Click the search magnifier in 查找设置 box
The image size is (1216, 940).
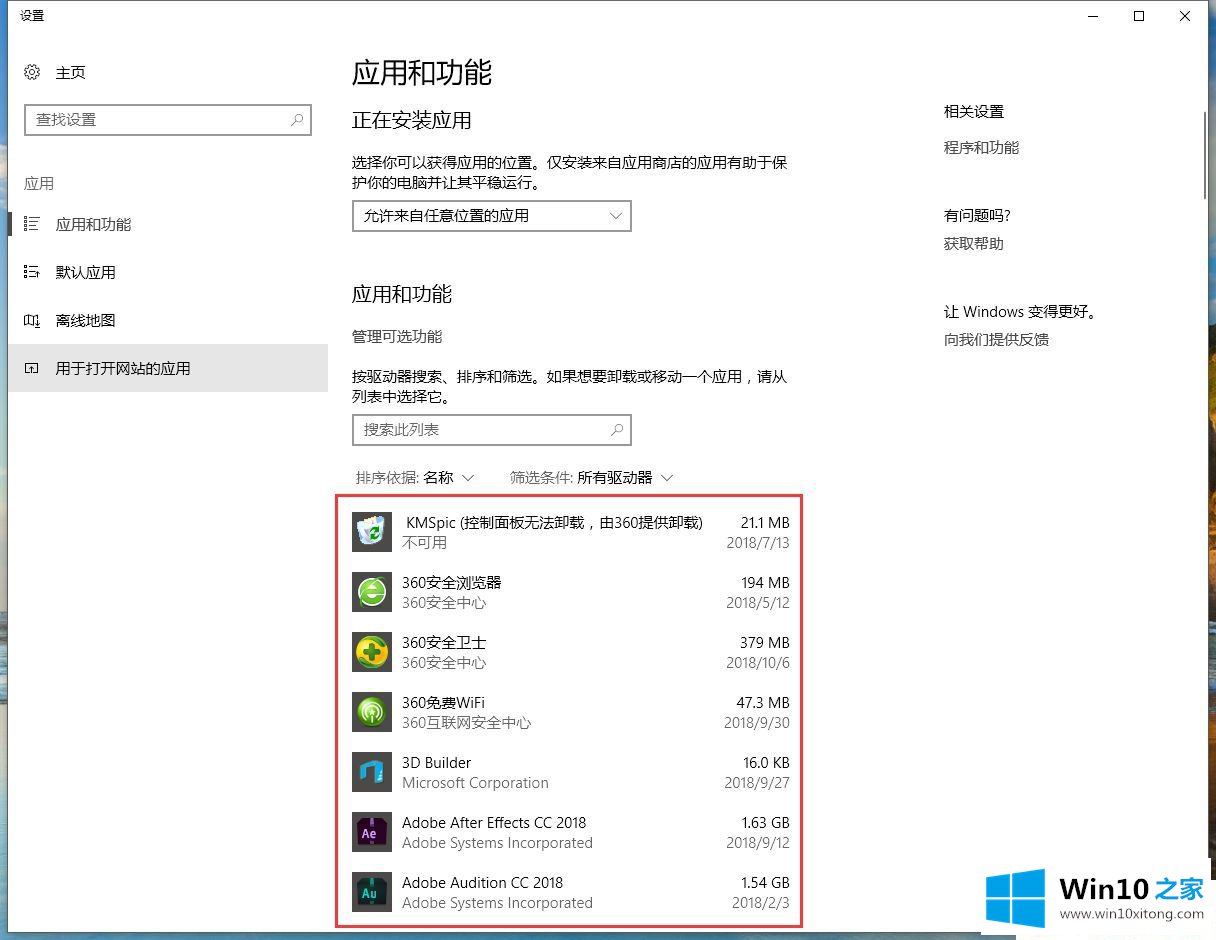[297, 119]
